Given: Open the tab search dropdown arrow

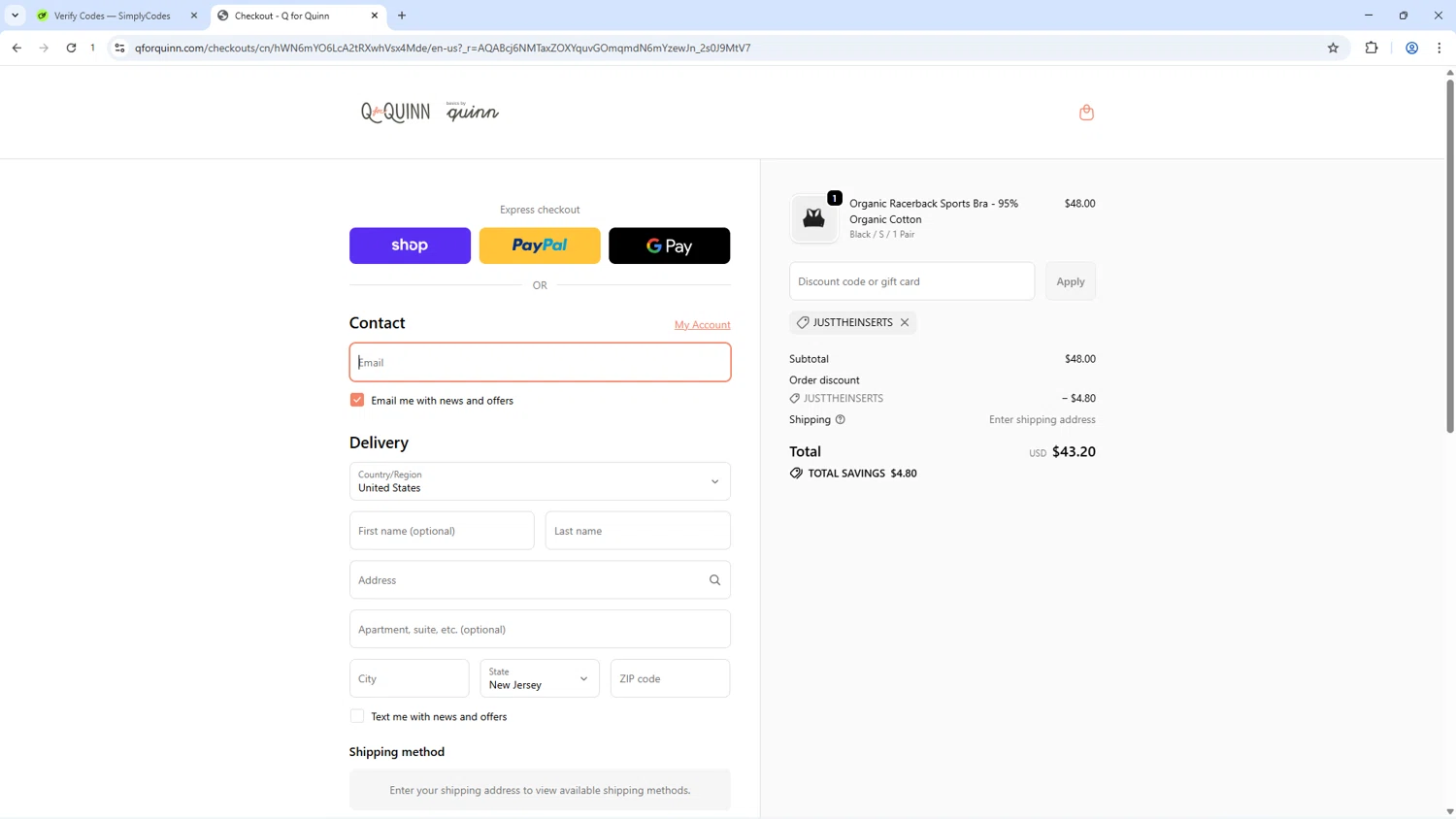Looking at the screenshot, I should coord(15,16).
